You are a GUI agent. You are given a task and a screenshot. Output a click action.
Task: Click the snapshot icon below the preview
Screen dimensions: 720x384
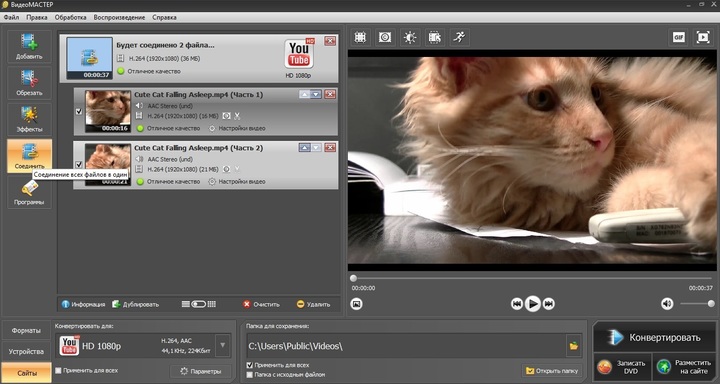tap(356, 304)
